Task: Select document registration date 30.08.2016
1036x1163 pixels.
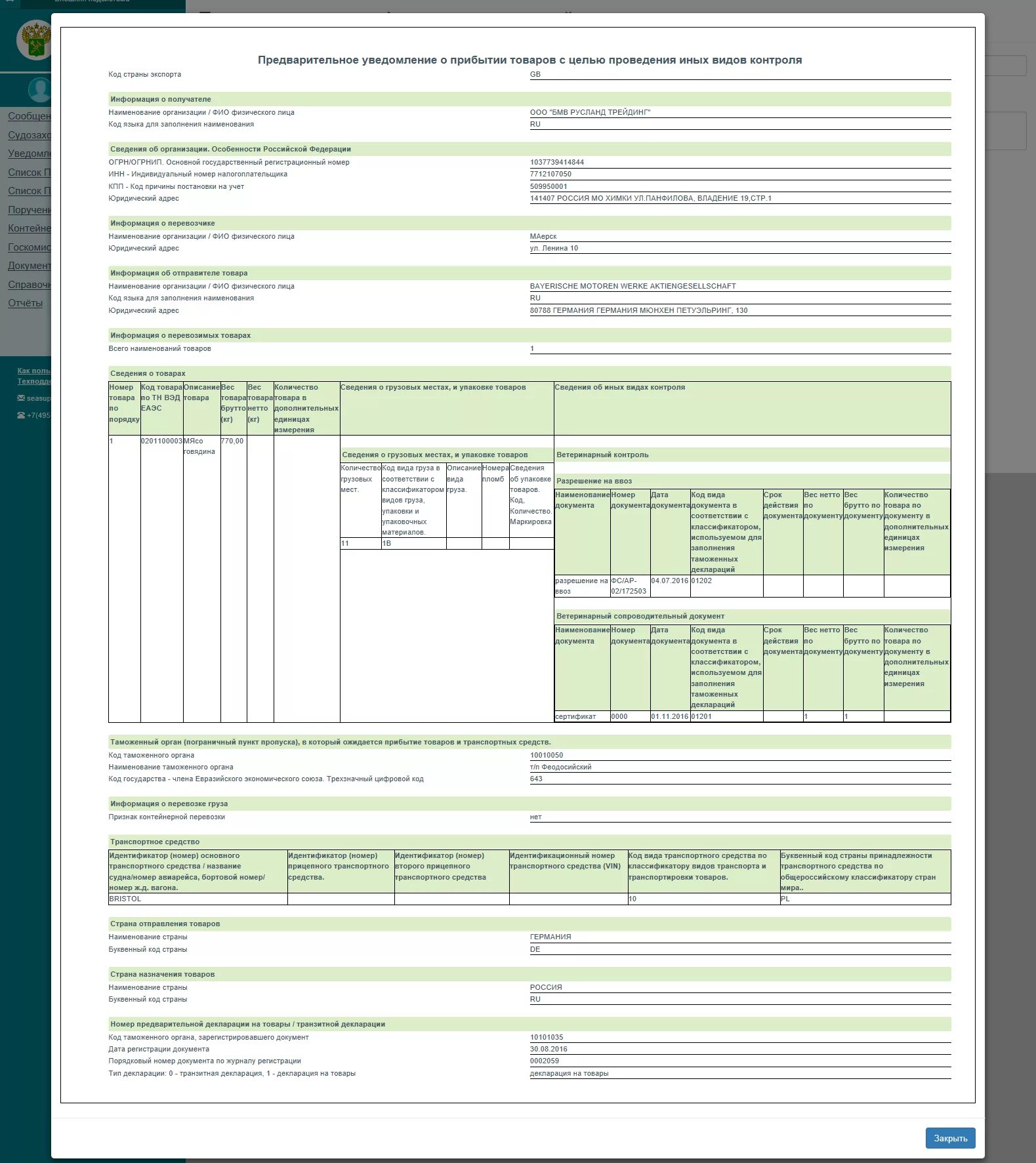Action: click(x=549, y=1049)
